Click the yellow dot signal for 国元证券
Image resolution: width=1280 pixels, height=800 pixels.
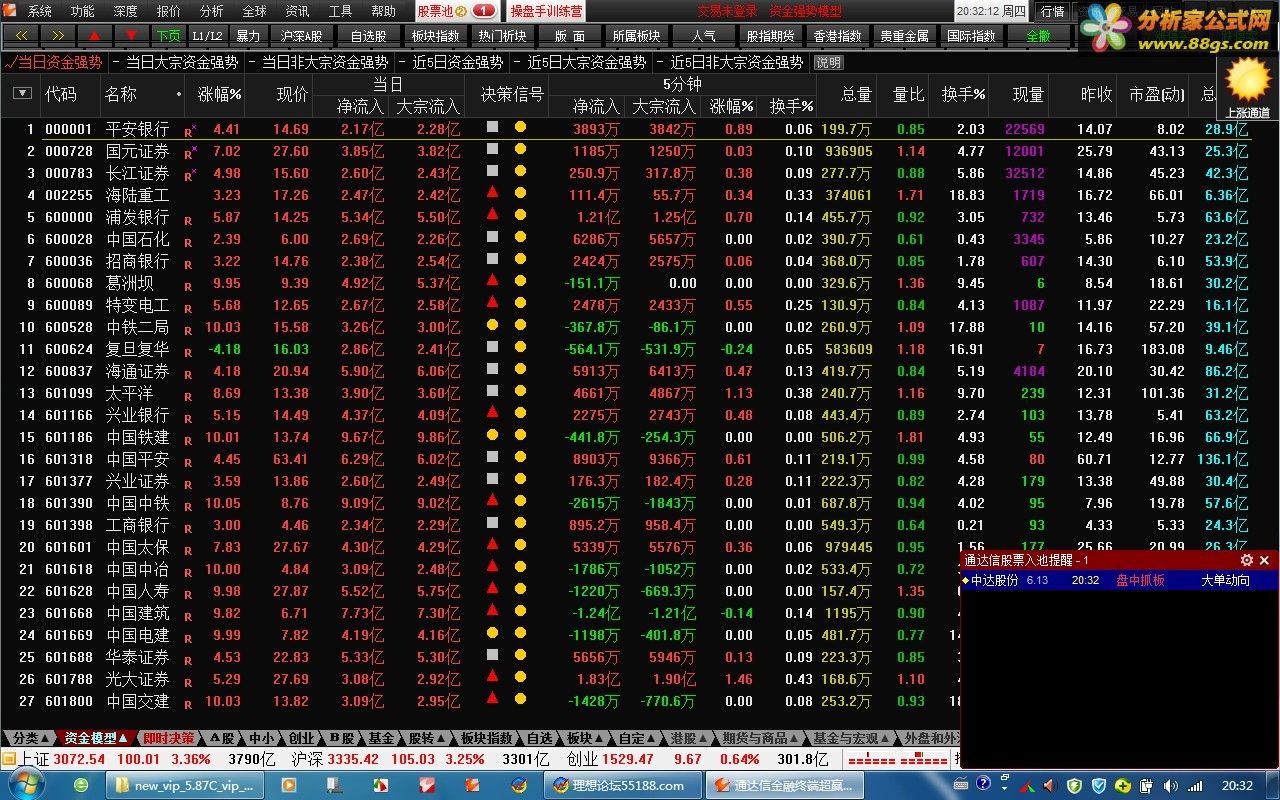click(520, 149)
